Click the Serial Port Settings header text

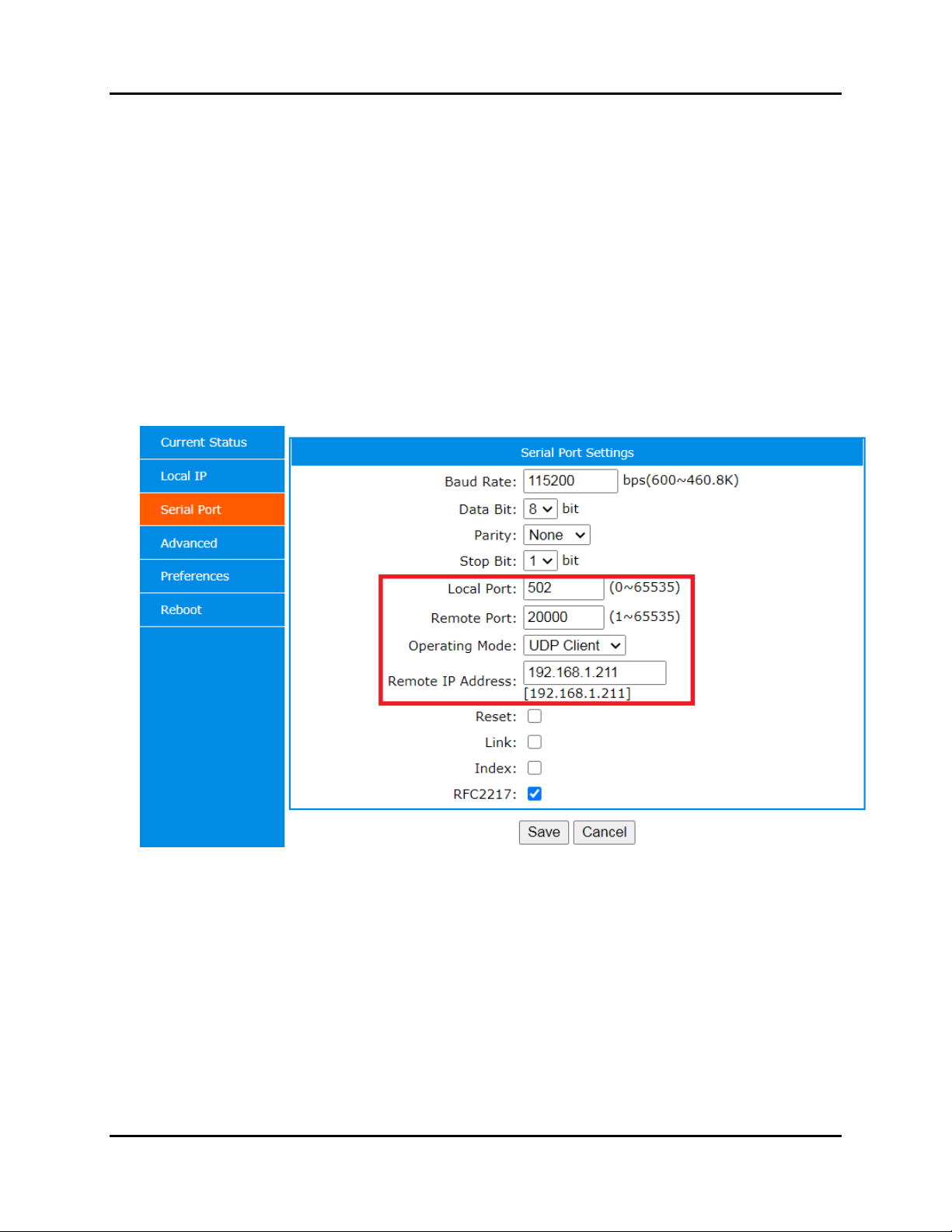[577, 452]
